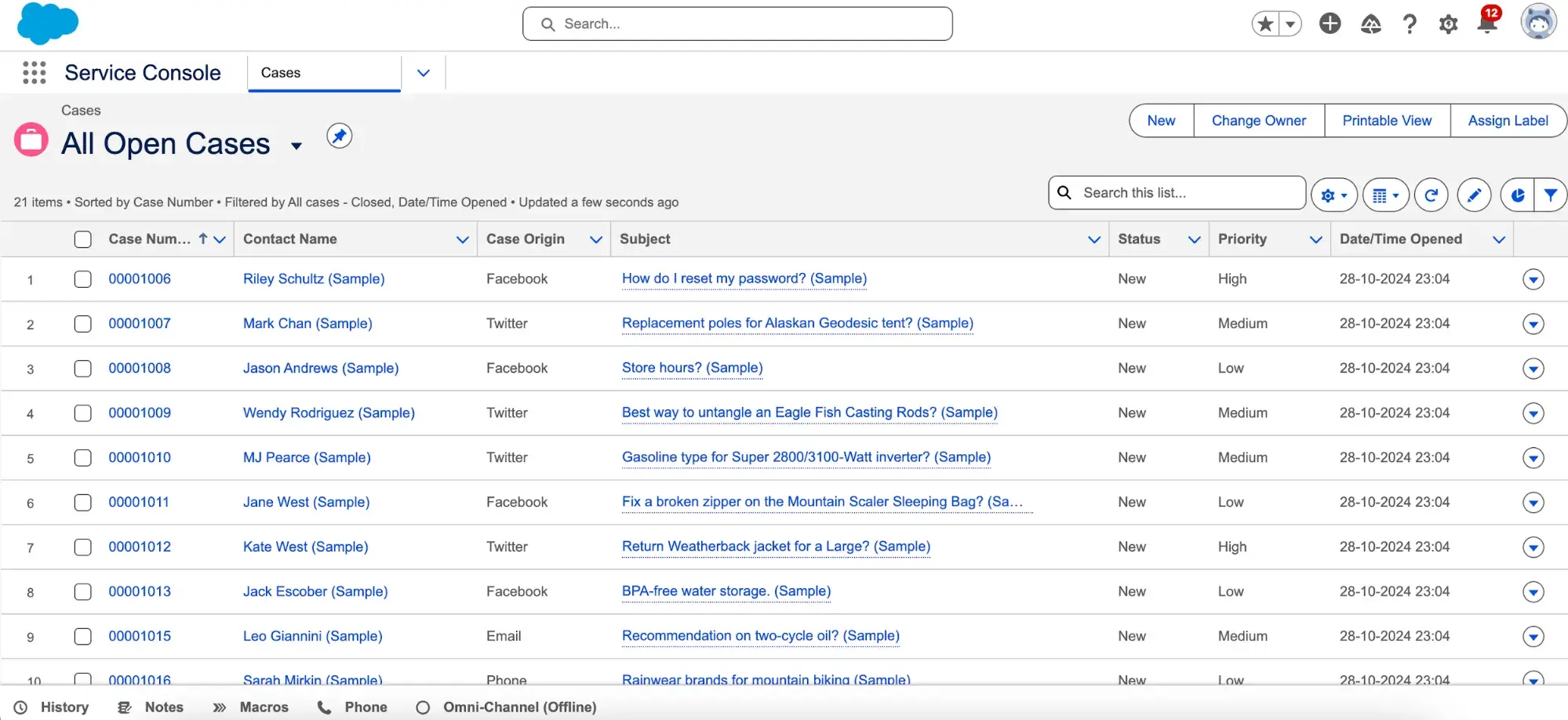This screenshot has width=1568, height=720.
Task: Open the notifications bell
Action: (x=1486, y=24)
